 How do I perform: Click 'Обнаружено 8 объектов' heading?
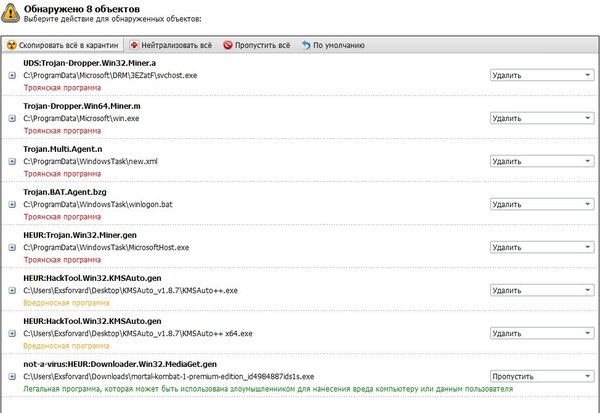82,9
